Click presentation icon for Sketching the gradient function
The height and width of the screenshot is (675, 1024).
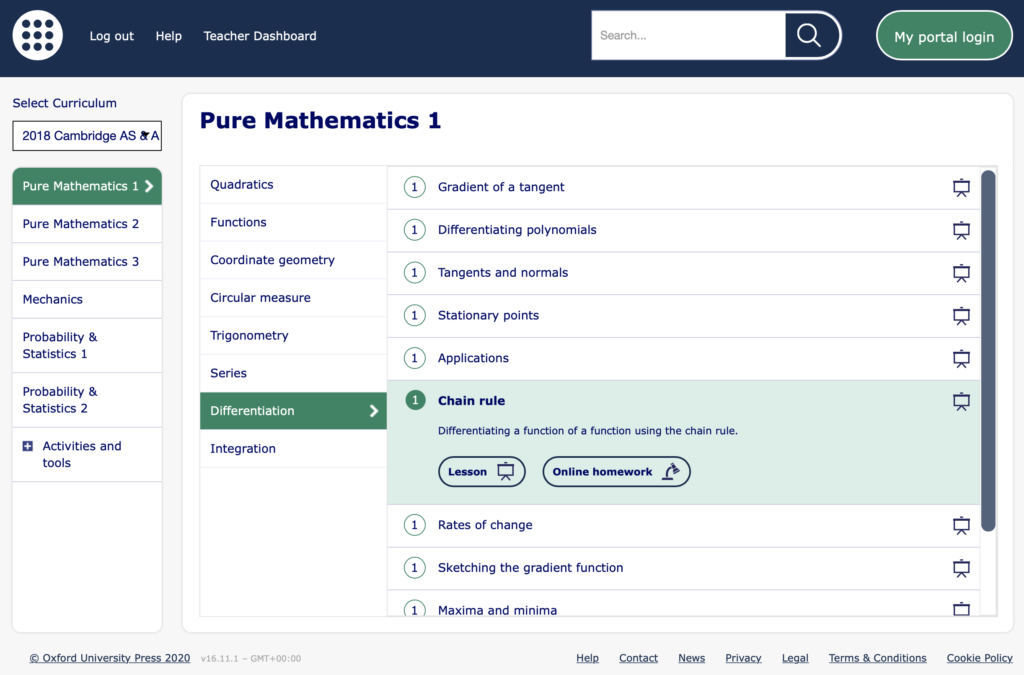pyautogui.click(x=961, y=568)
